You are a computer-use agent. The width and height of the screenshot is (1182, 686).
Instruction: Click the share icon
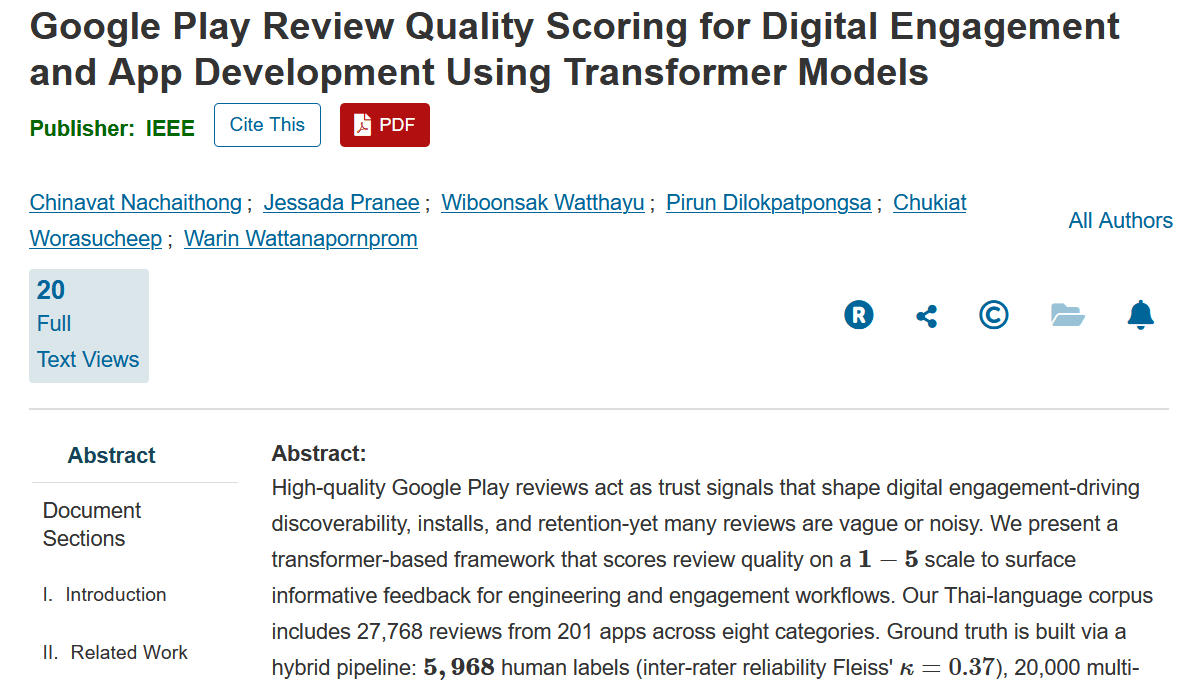click(x=926, y=316)
